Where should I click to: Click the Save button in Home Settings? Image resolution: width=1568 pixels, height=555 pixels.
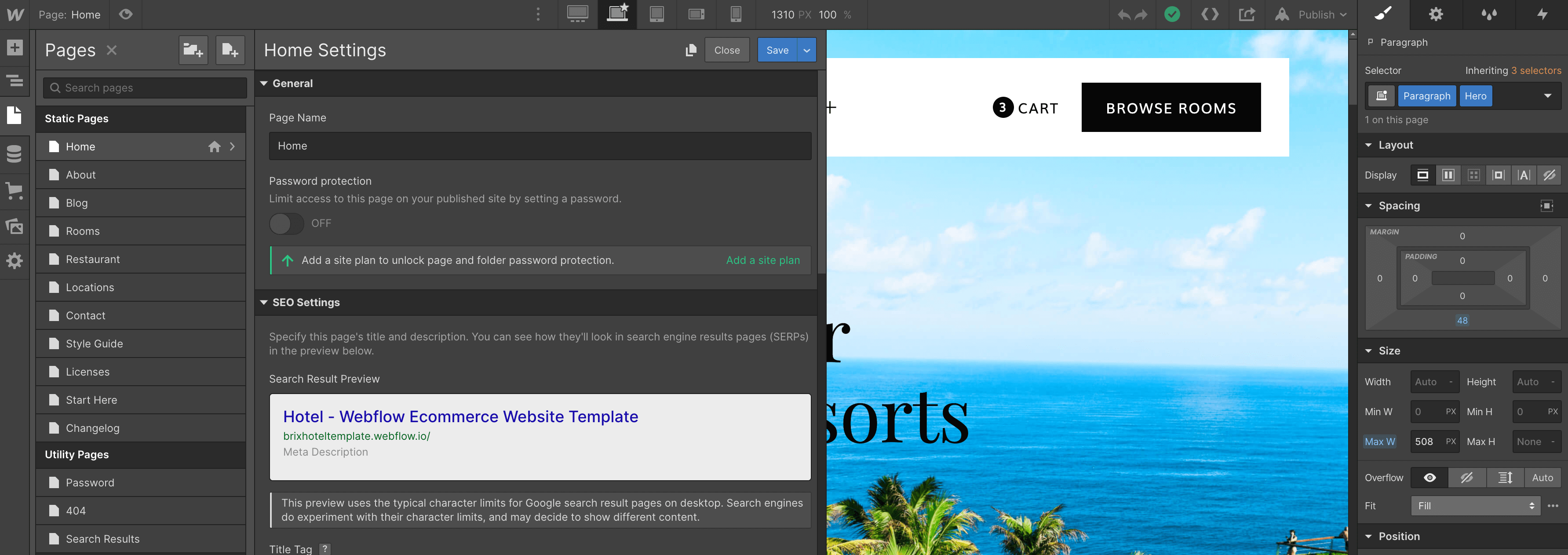pyautogui.click(x=777, y=50)
